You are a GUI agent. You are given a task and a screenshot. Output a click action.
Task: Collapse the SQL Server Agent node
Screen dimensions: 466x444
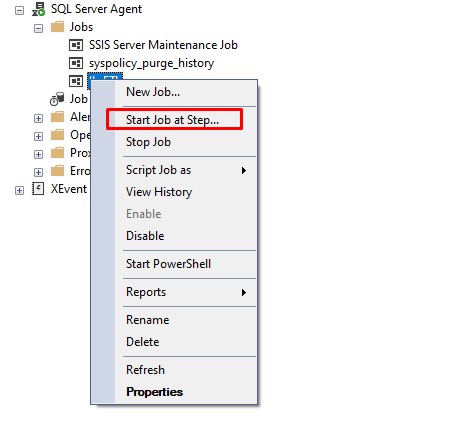(x=20, y=10)
